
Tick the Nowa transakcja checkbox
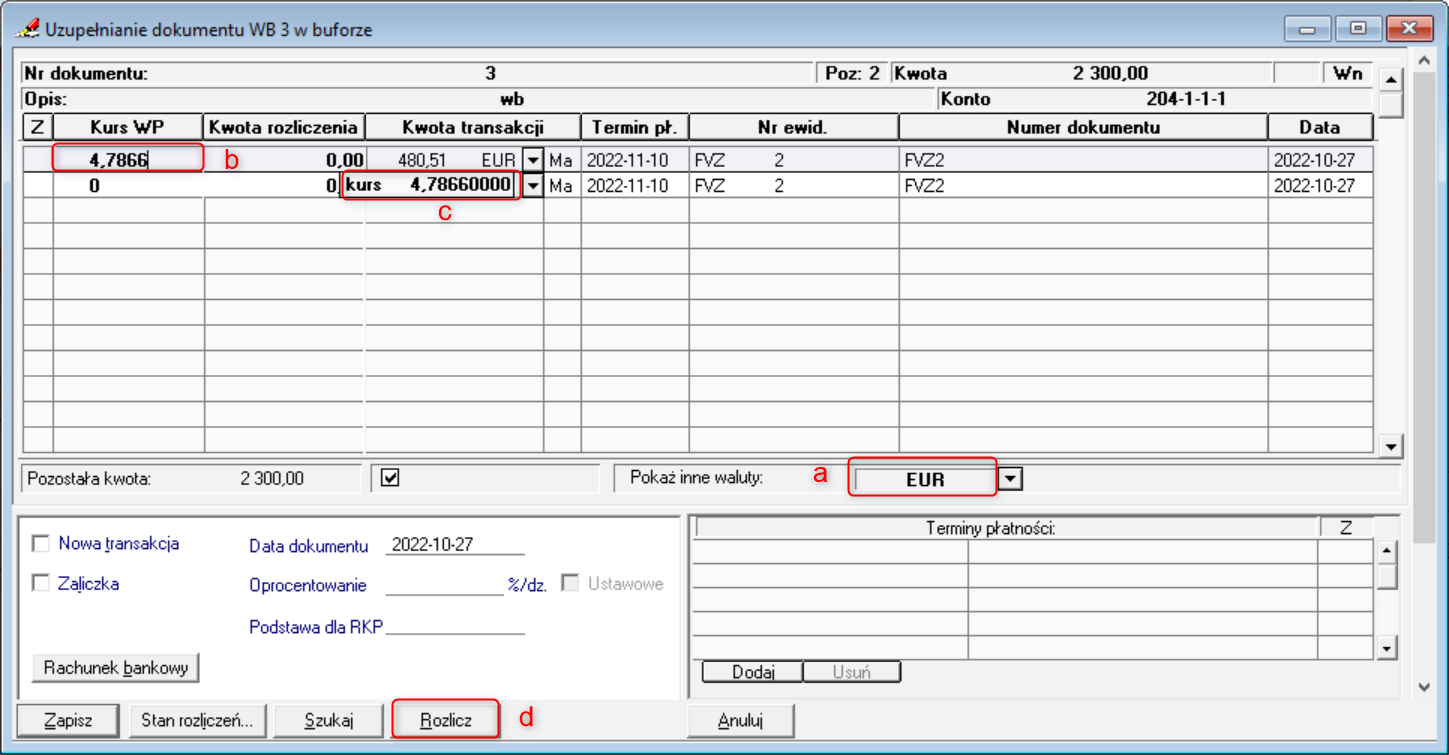tap(41, 544)
